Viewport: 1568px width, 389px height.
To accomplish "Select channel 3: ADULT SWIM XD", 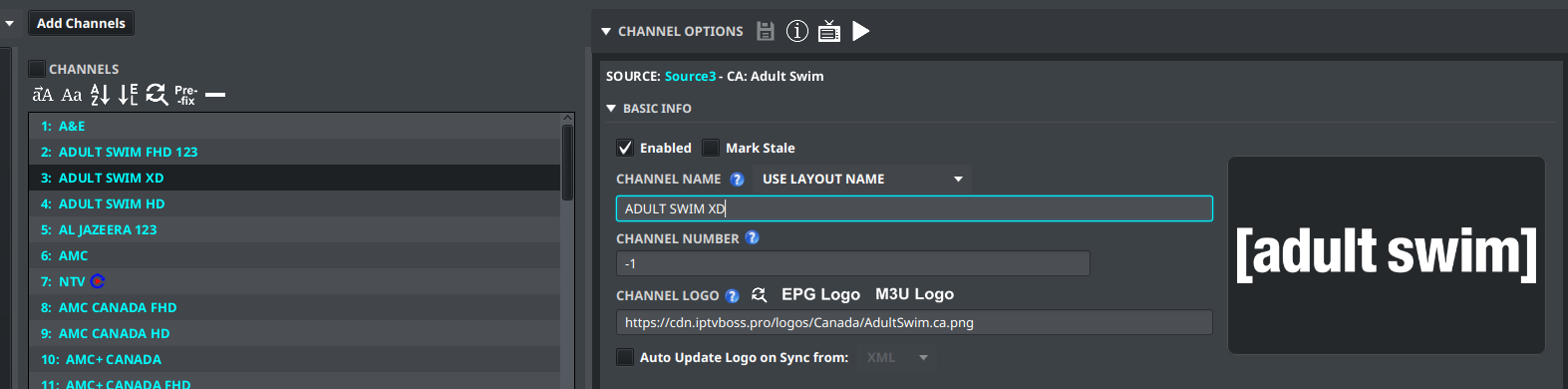I will [x=295, y=178].
